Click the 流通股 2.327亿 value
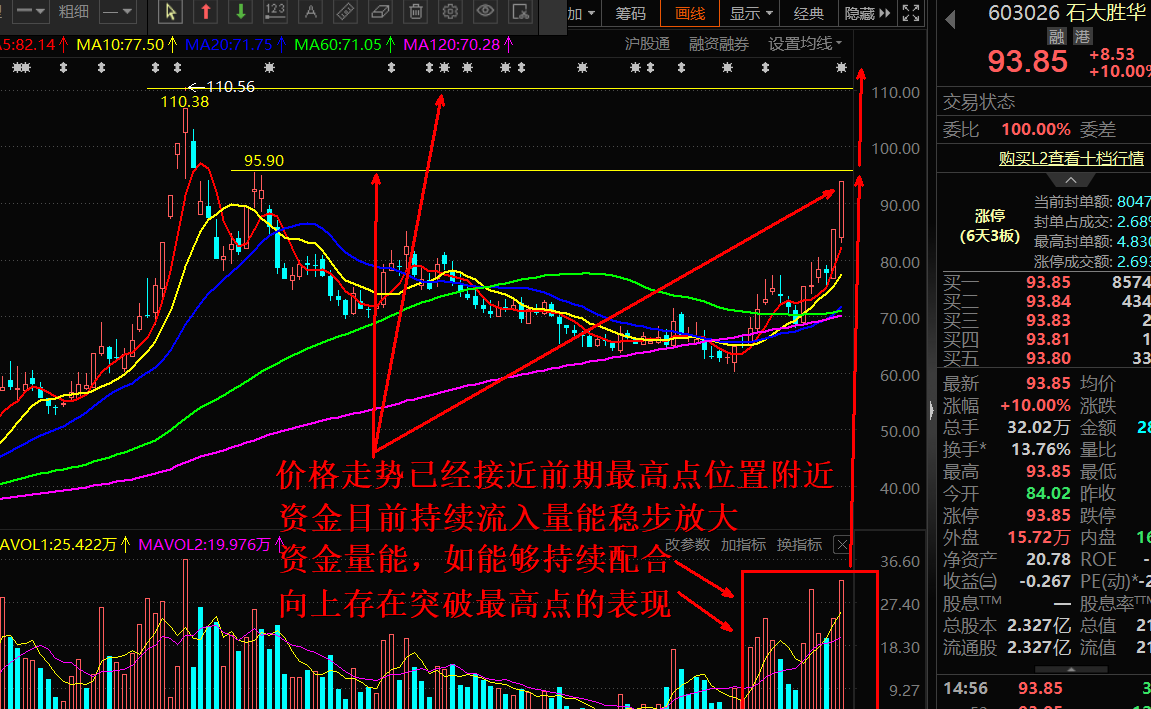 pyautogui.click(x=1038, y=647)
